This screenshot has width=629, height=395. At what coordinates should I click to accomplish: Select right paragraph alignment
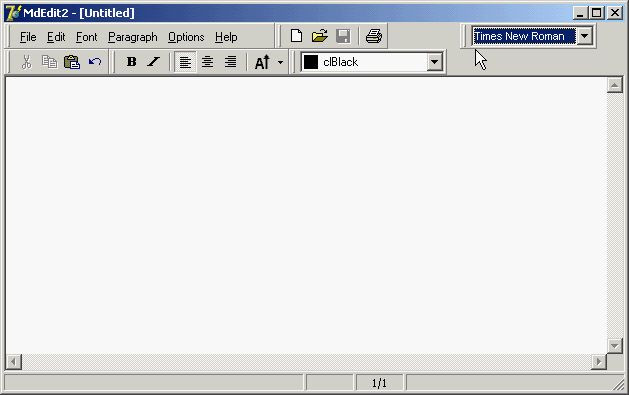click(230, 62)
